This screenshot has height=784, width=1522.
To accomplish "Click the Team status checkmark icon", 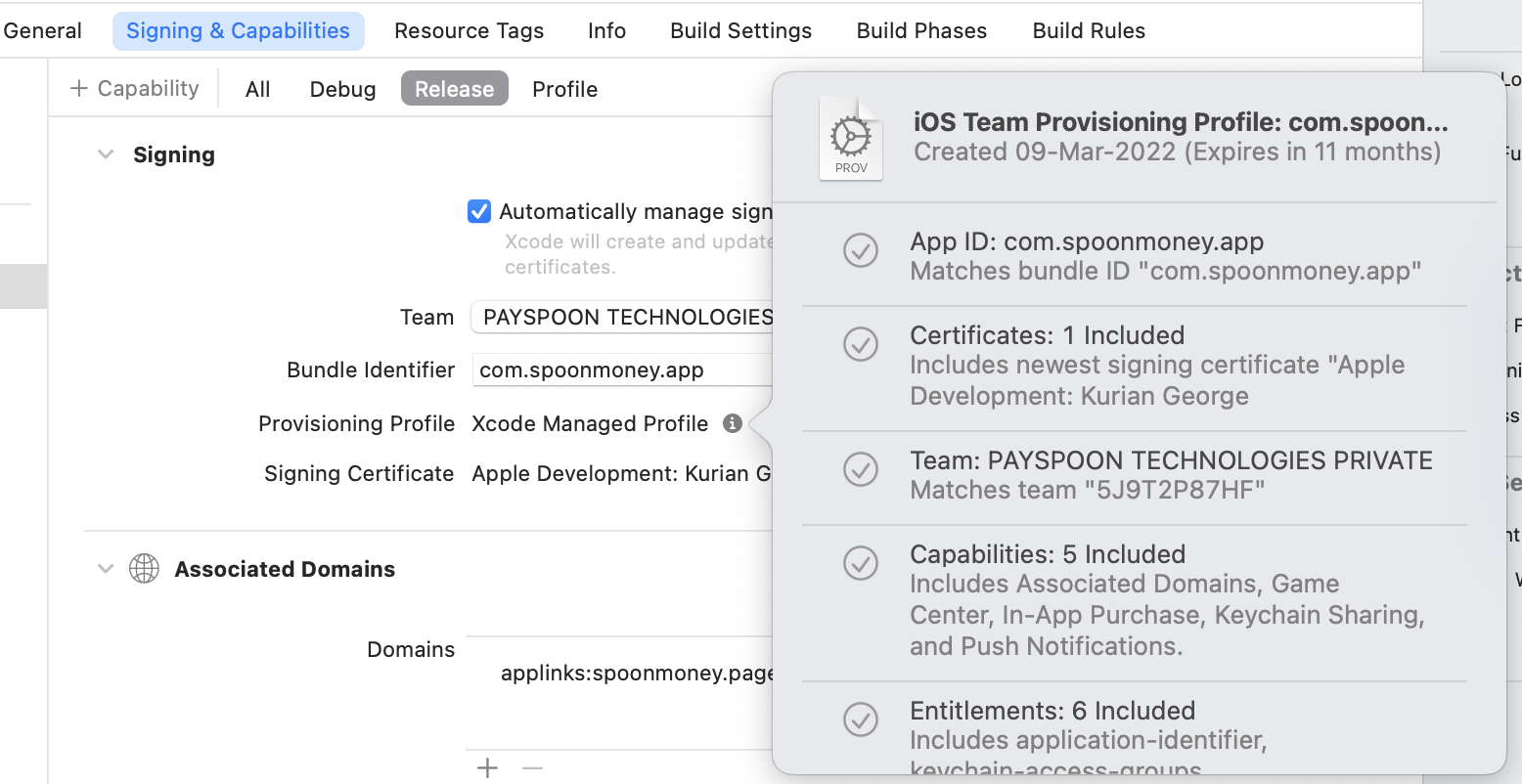I will point(861,469).
